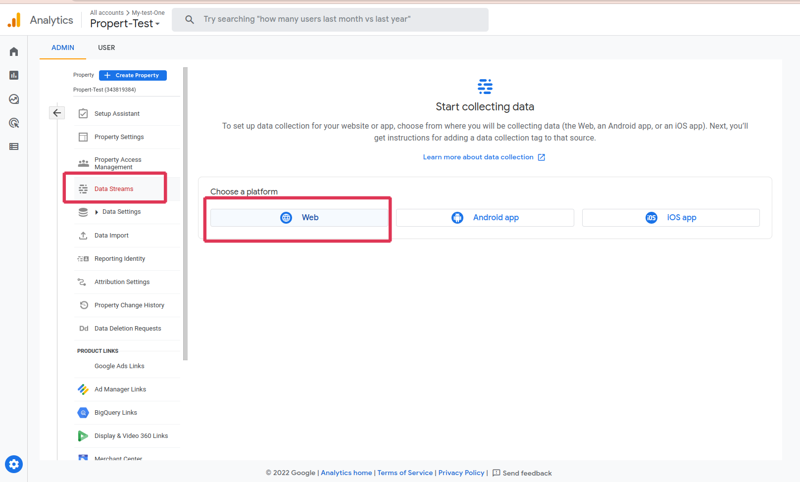Switch to the USER tab

(x=106, y=47)
